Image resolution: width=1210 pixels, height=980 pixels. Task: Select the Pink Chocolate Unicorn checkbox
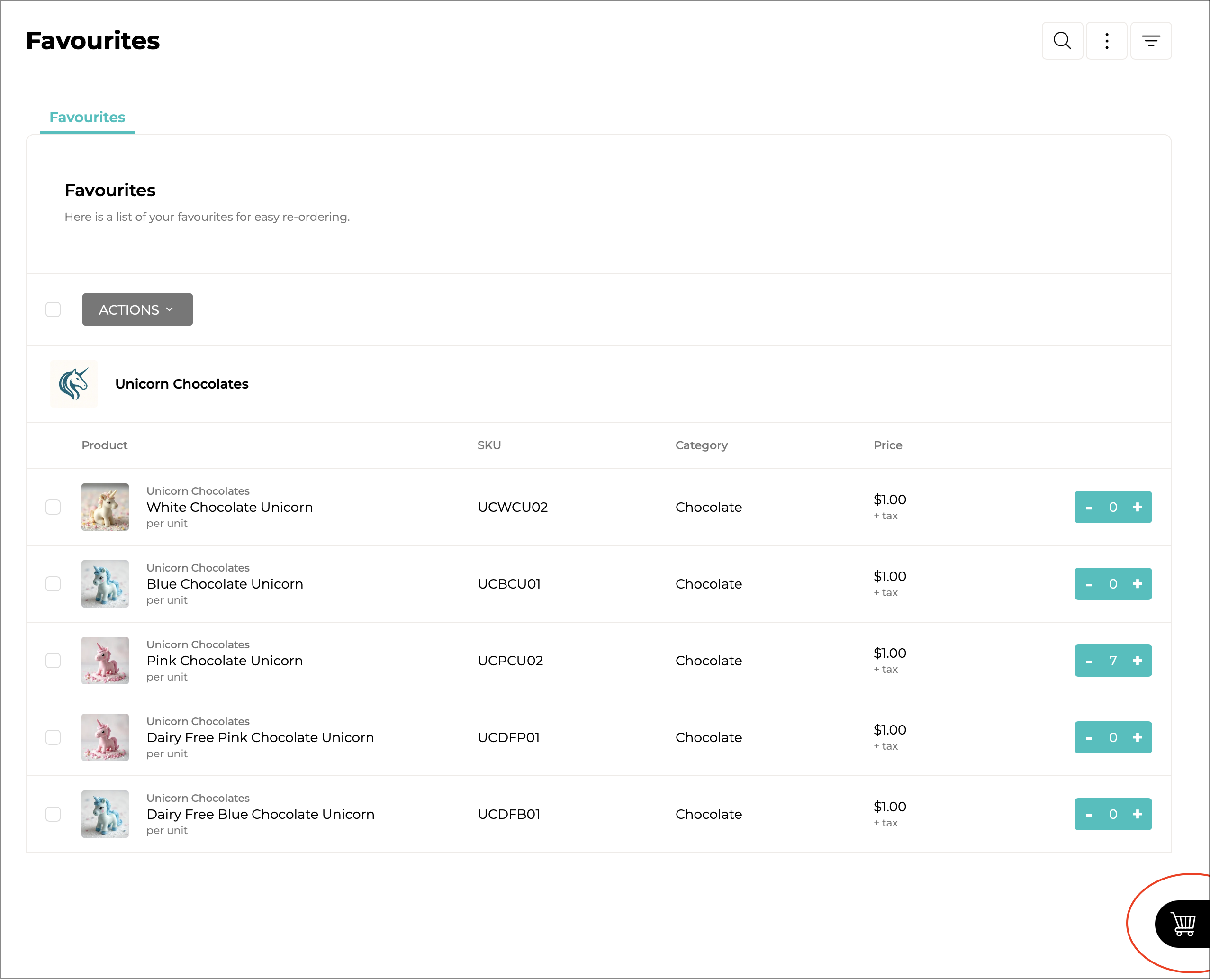[x=53, y=661]
